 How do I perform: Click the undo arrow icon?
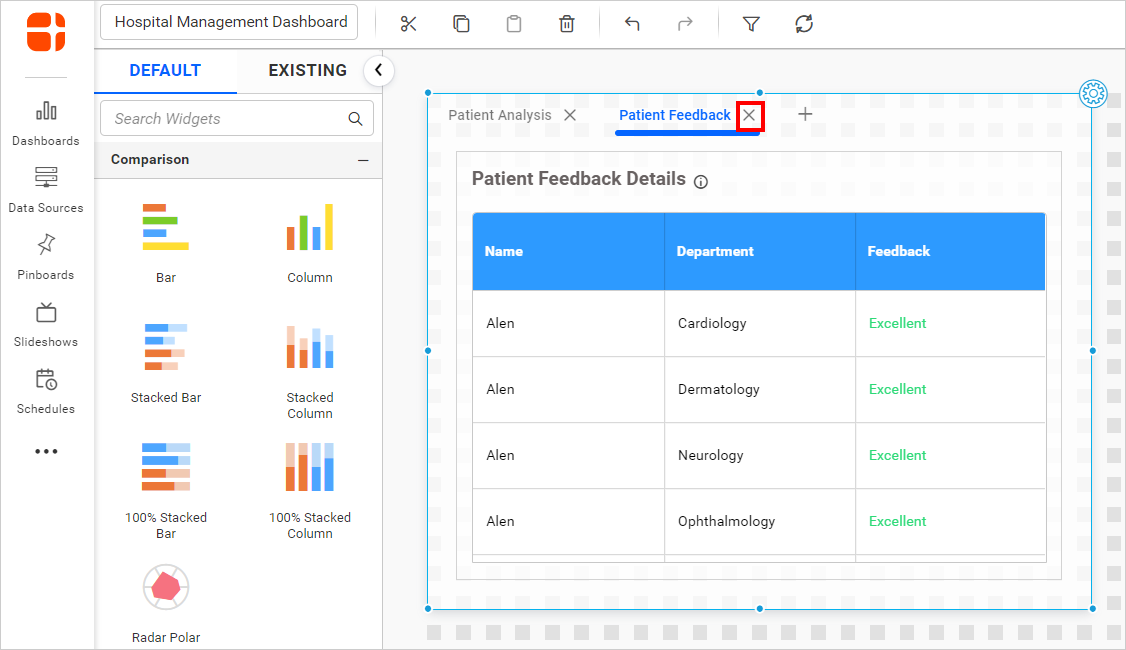(x=632, y=24)
